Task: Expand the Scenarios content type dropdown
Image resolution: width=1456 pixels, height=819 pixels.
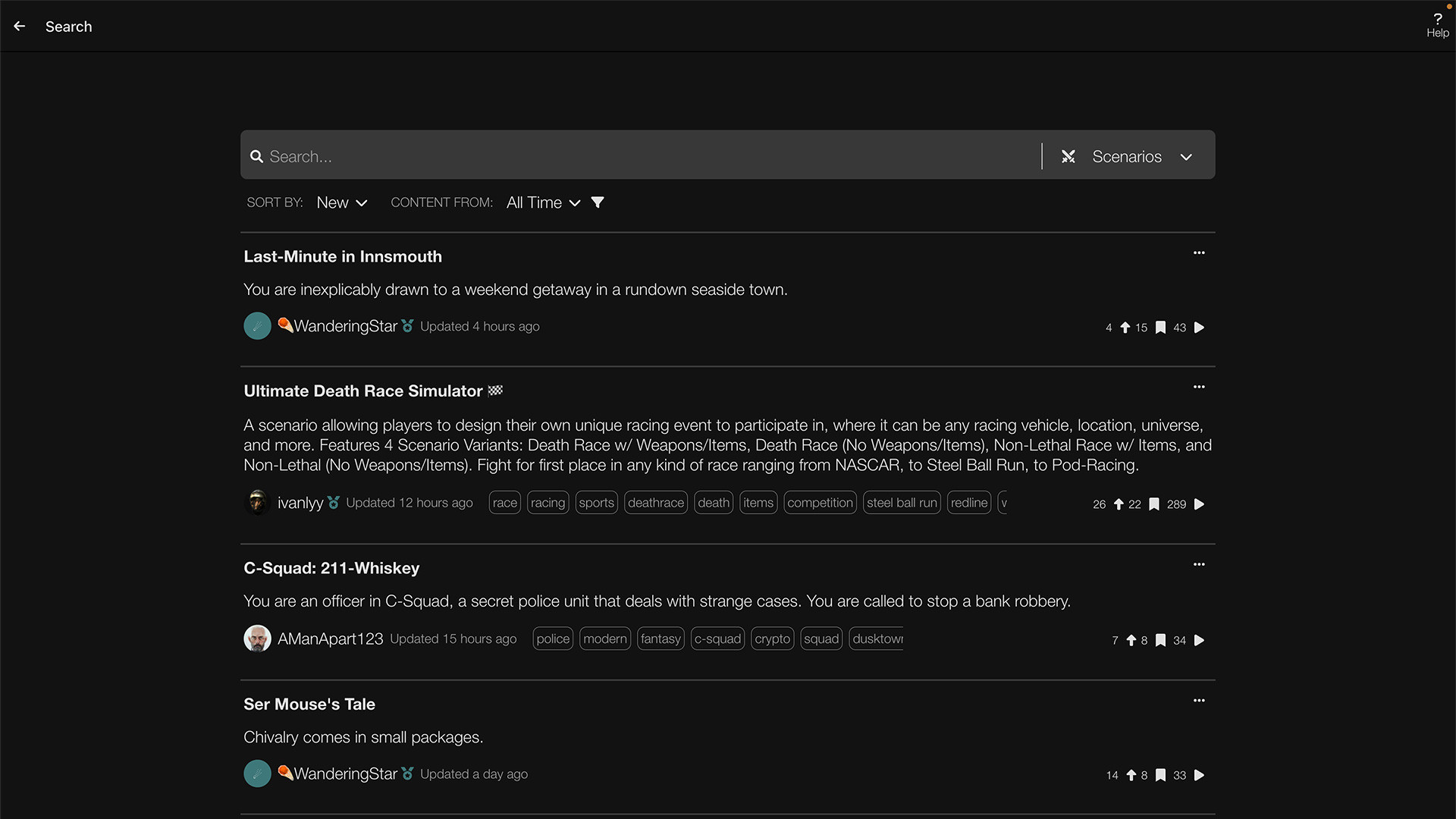Action: (1186, 156)
